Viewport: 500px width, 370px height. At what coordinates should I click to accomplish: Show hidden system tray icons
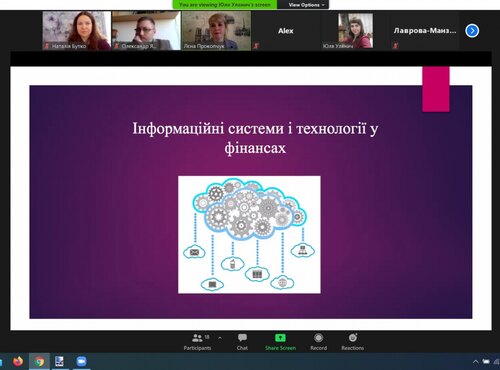pos(476,362)
